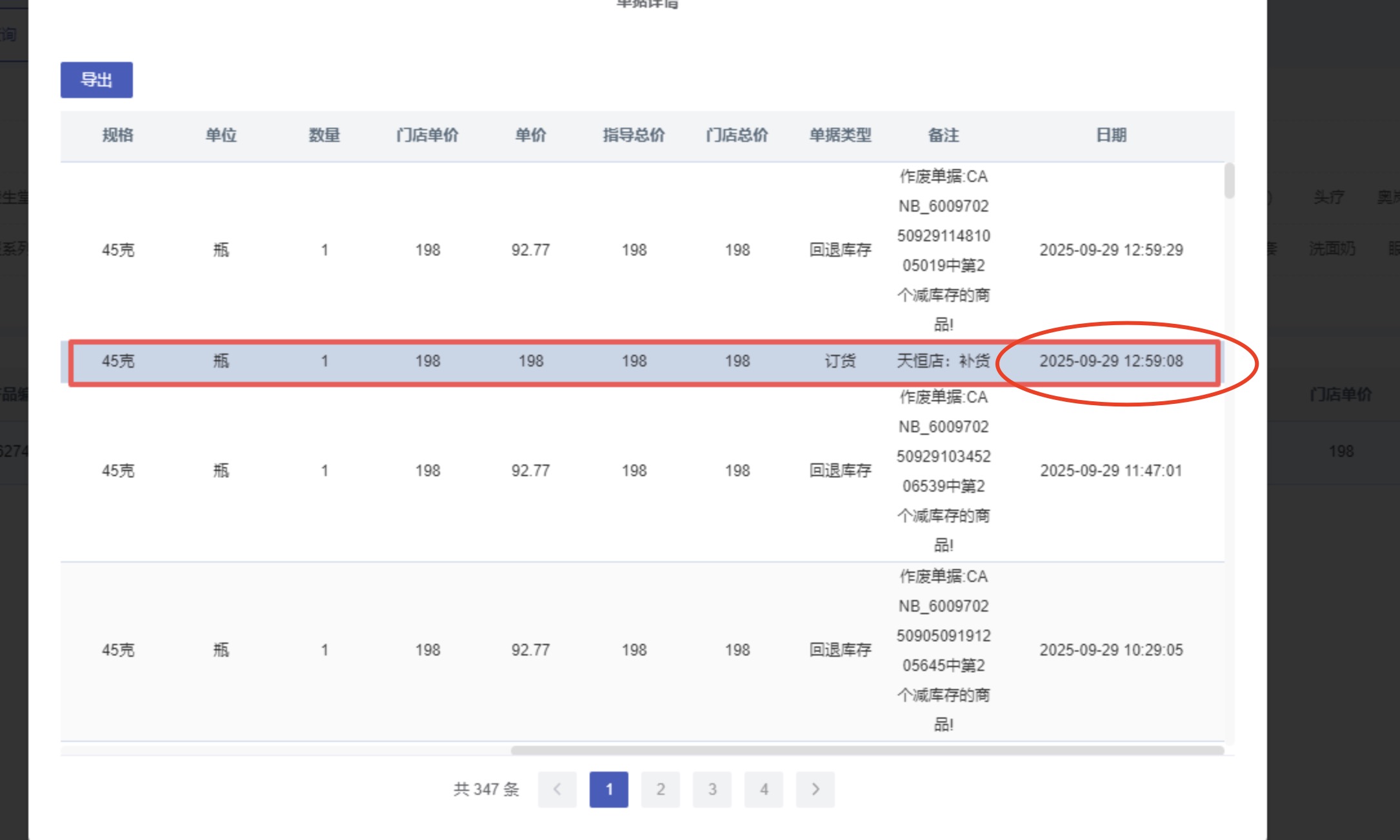Viewport: 1400px width, 840px height.
Task: Click the 门店单价 column header
Action: tap(427, 135)
